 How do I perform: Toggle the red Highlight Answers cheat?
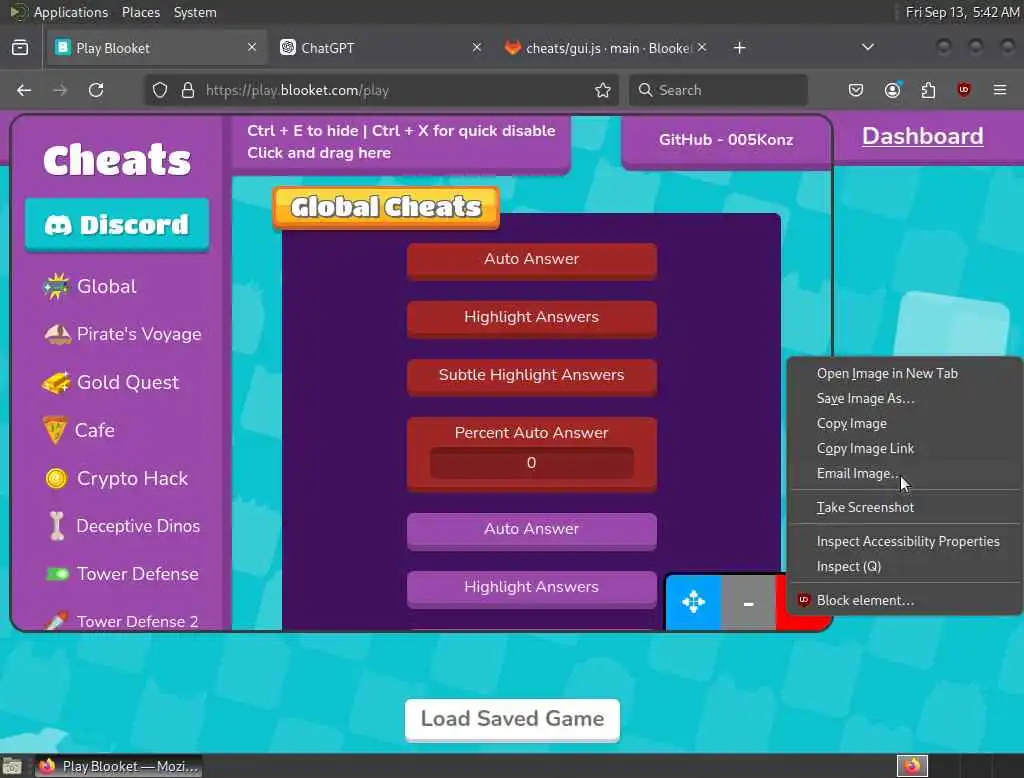click(532, 318)
